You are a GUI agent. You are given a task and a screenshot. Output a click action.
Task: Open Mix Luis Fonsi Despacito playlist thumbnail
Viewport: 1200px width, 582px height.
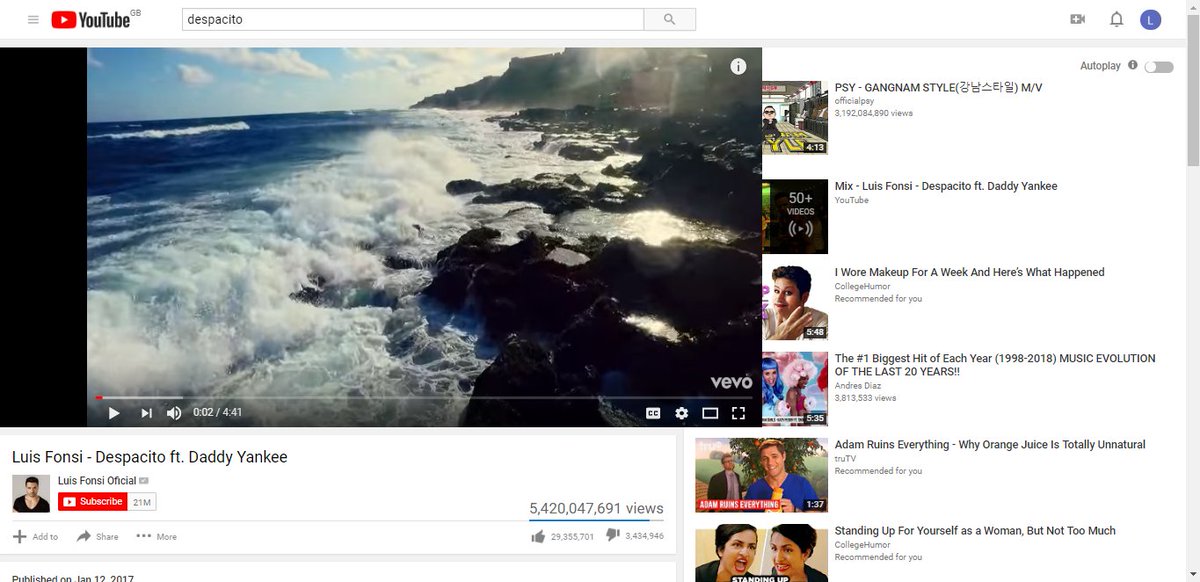click(x=795, y=216)
